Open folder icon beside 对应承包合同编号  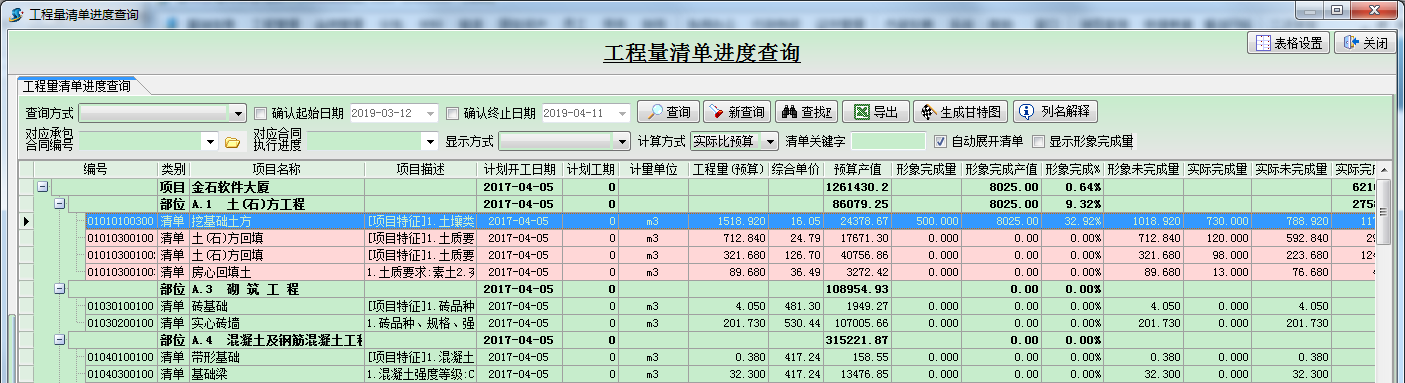click(232, 142)
